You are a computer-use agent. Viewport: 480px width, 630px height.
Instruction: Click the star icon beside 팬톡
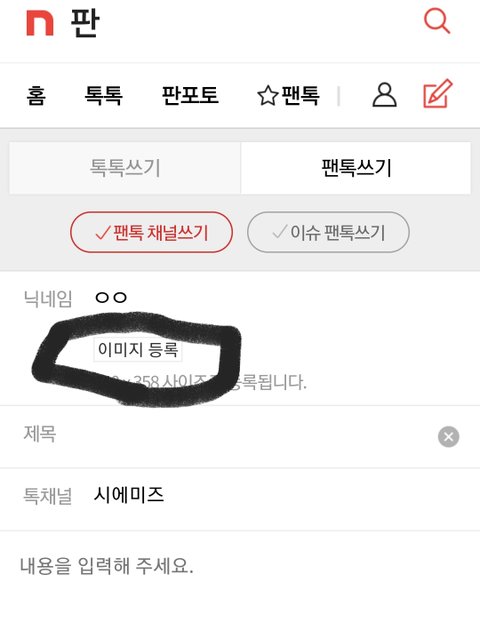(x=268, y=96)
